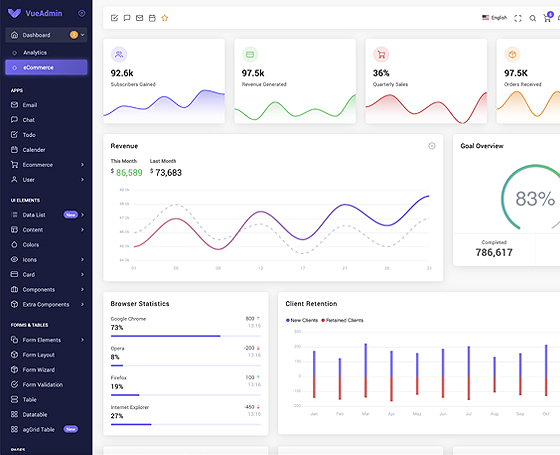Open the Todo shortcut icon in top bar

tap(114, 18)
